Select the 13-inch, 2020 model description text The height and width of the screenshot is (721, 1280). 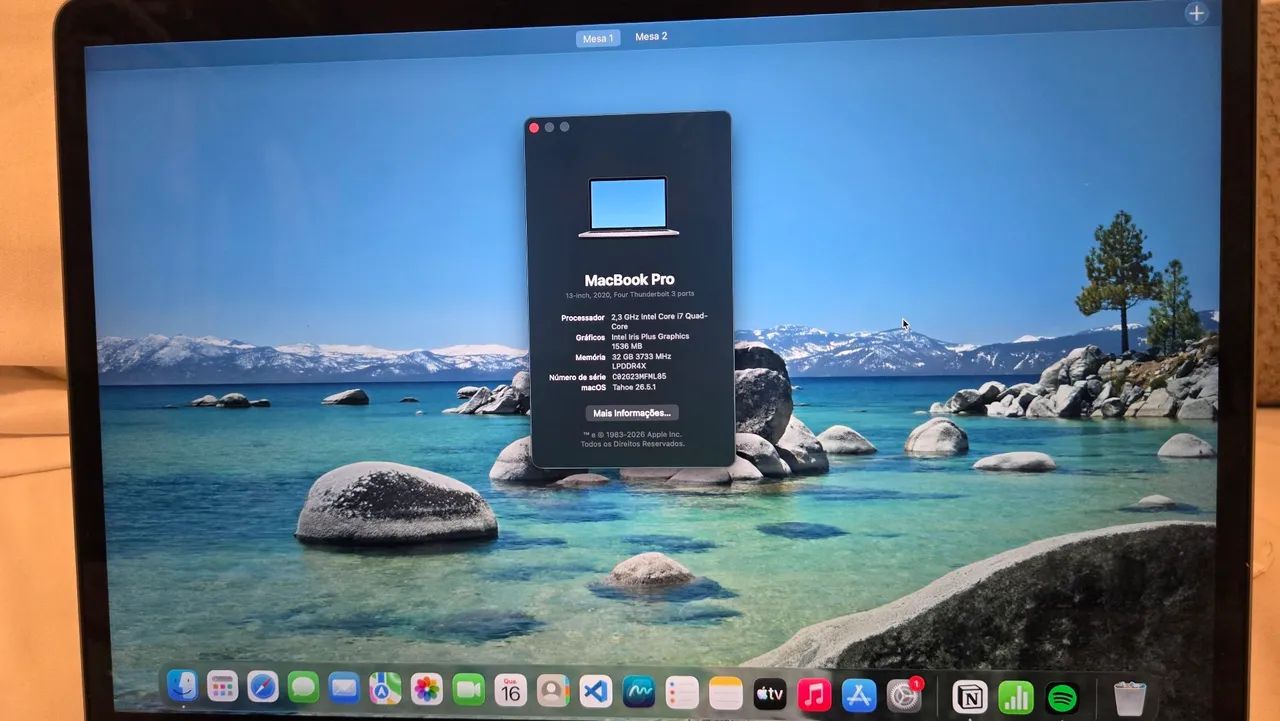point(629,294)
